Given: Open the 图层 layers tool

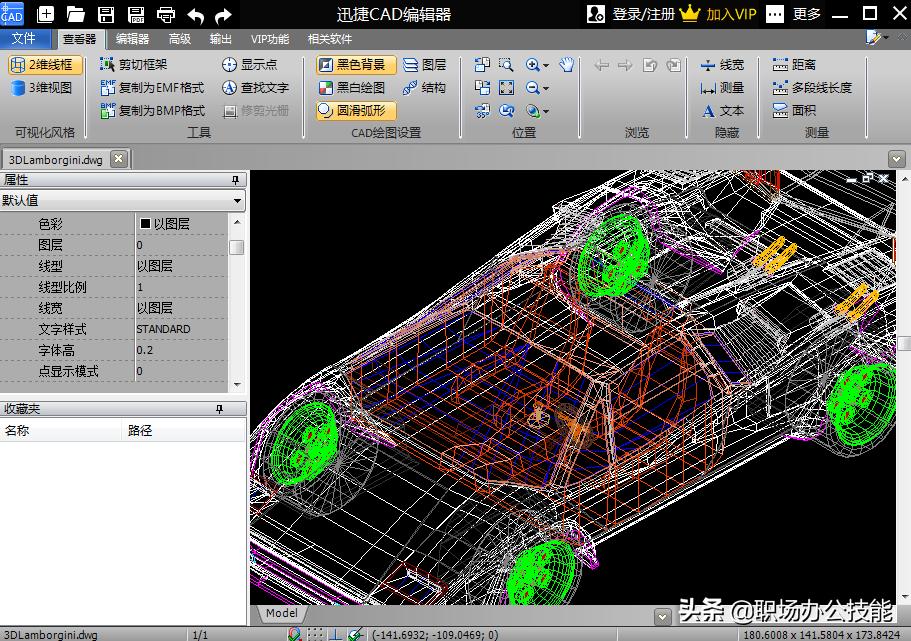Looking at the screenshot, I should coord(424,65).
